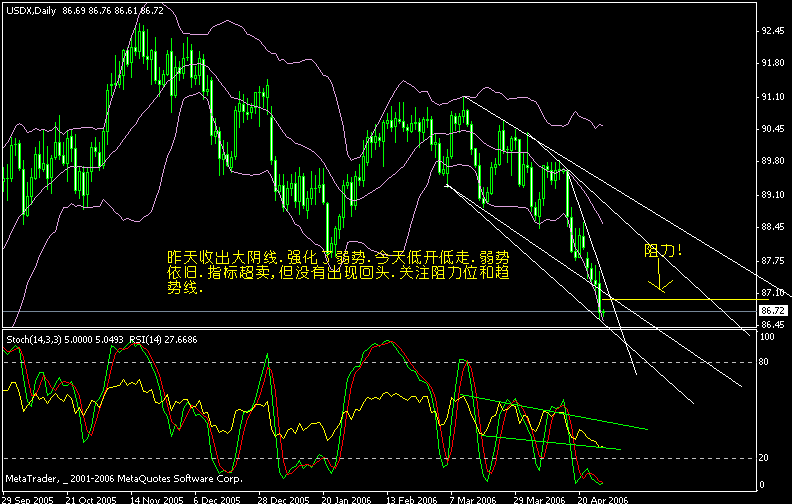Click the 29 Sep 2005 date label
Screen dimensions: 792x504
28,499
